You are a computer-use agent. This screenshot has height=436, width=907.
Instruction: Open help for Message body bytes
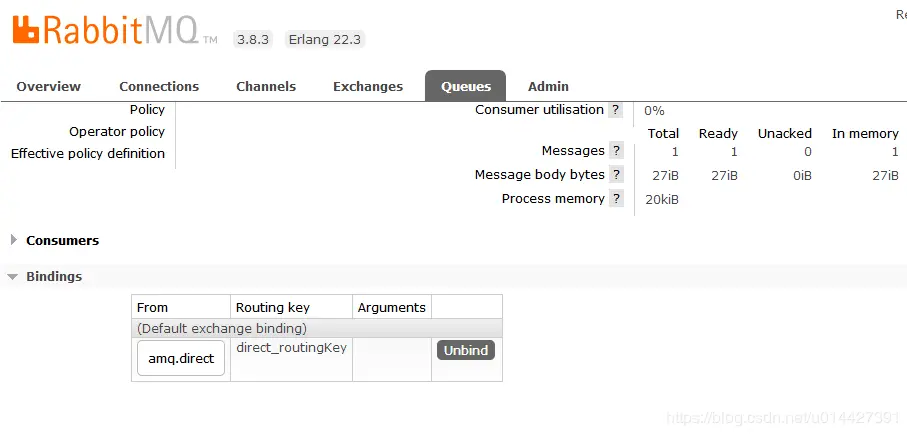coord(616,175)
